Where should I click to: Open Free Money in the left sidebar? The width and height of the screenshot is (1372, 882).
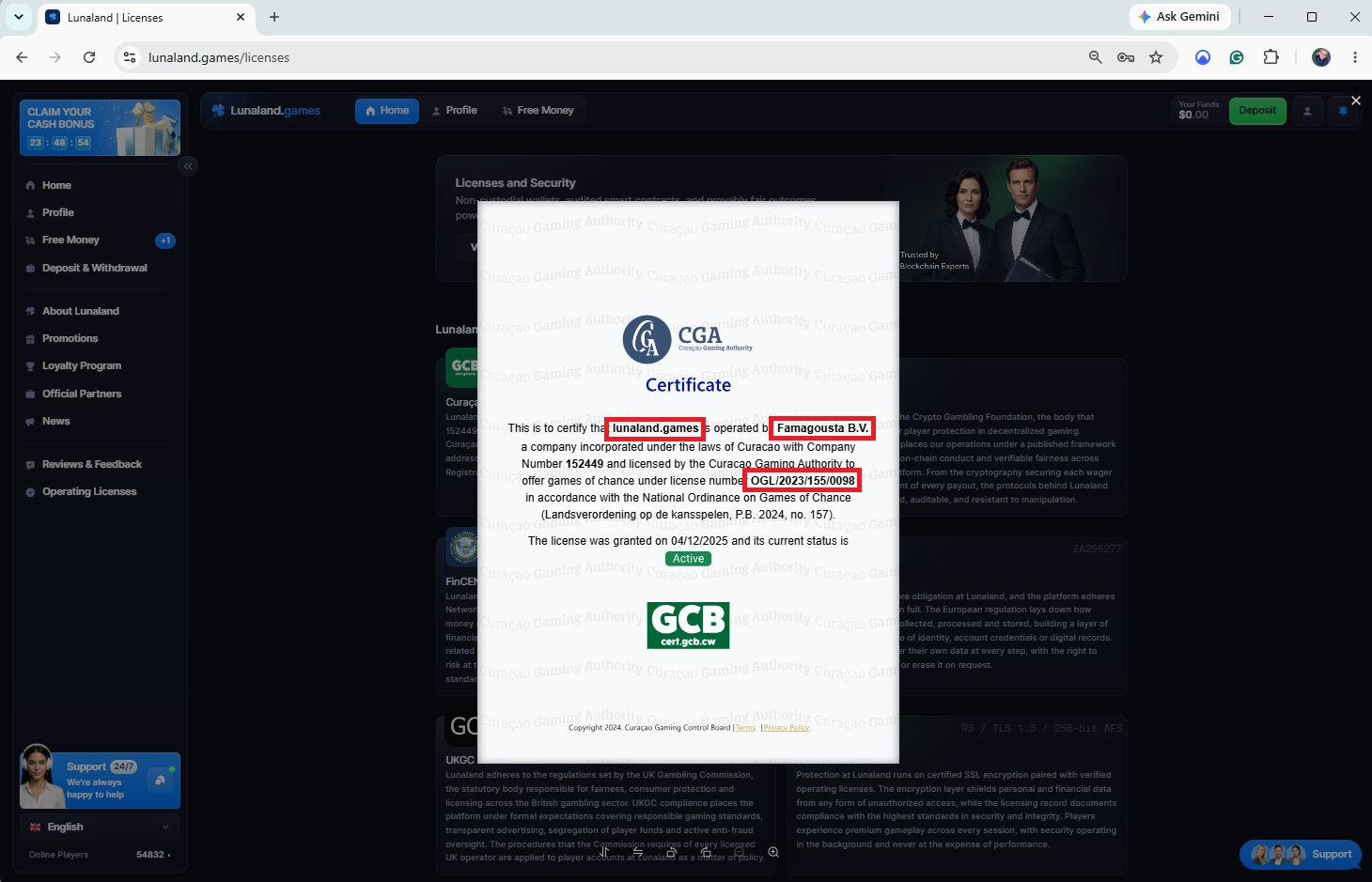pyautogui.click(x=70, y=240)
